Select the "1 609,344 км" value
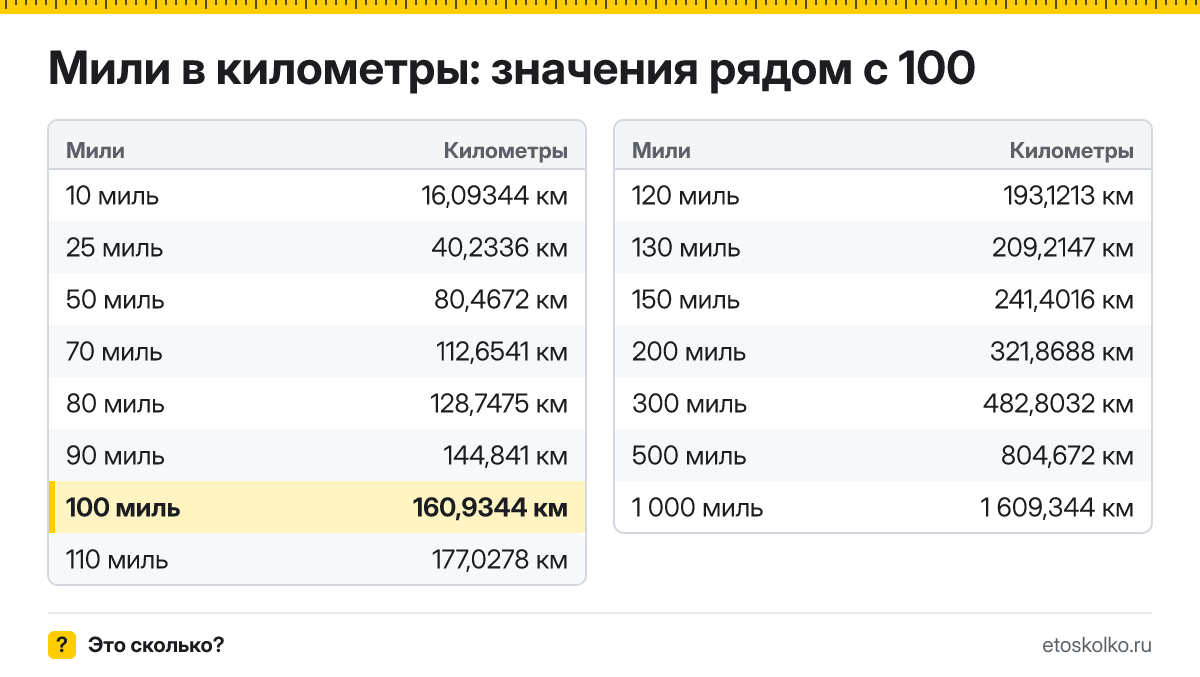The image size is (1200, 677). click(1057, 507)
